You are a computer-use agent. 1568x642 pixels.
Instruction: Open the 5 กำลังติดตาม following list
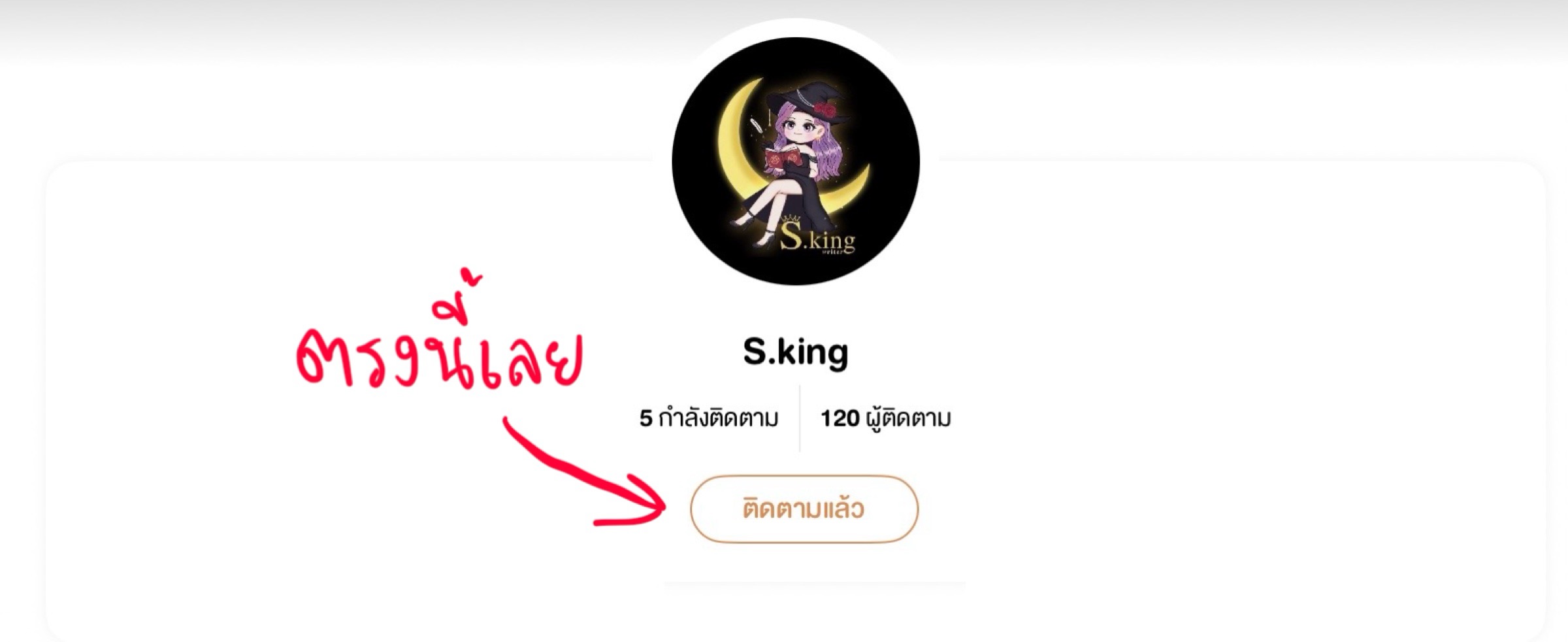[x=709, y=418]
